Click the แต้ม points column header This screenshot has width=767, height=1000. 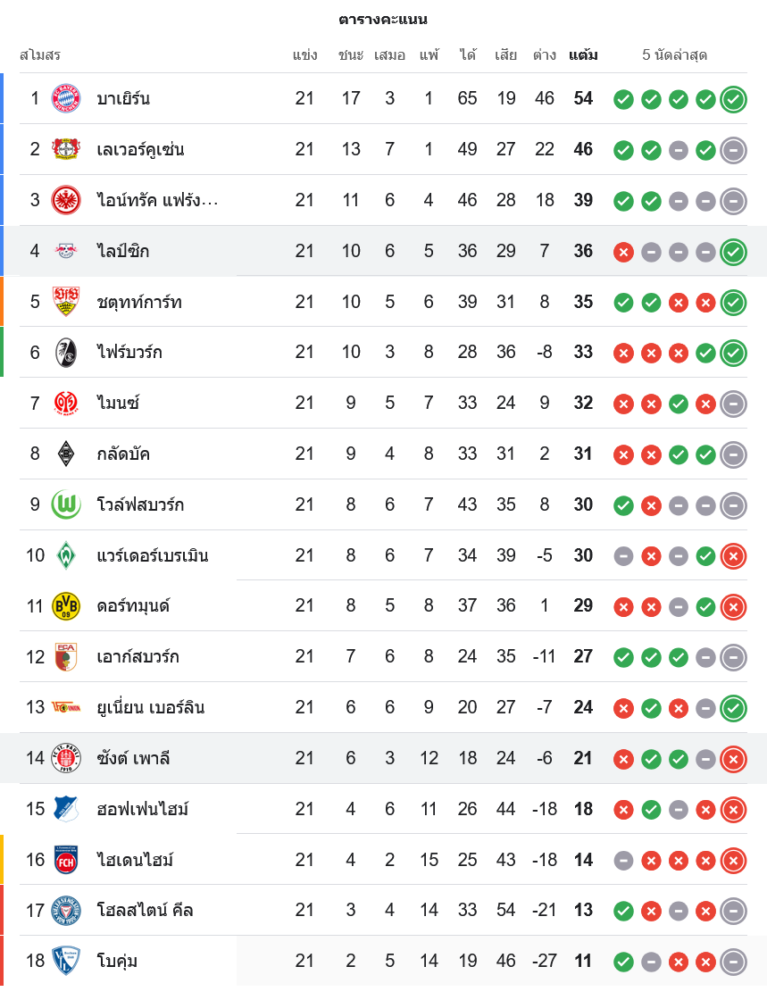[x=583, y=55]
